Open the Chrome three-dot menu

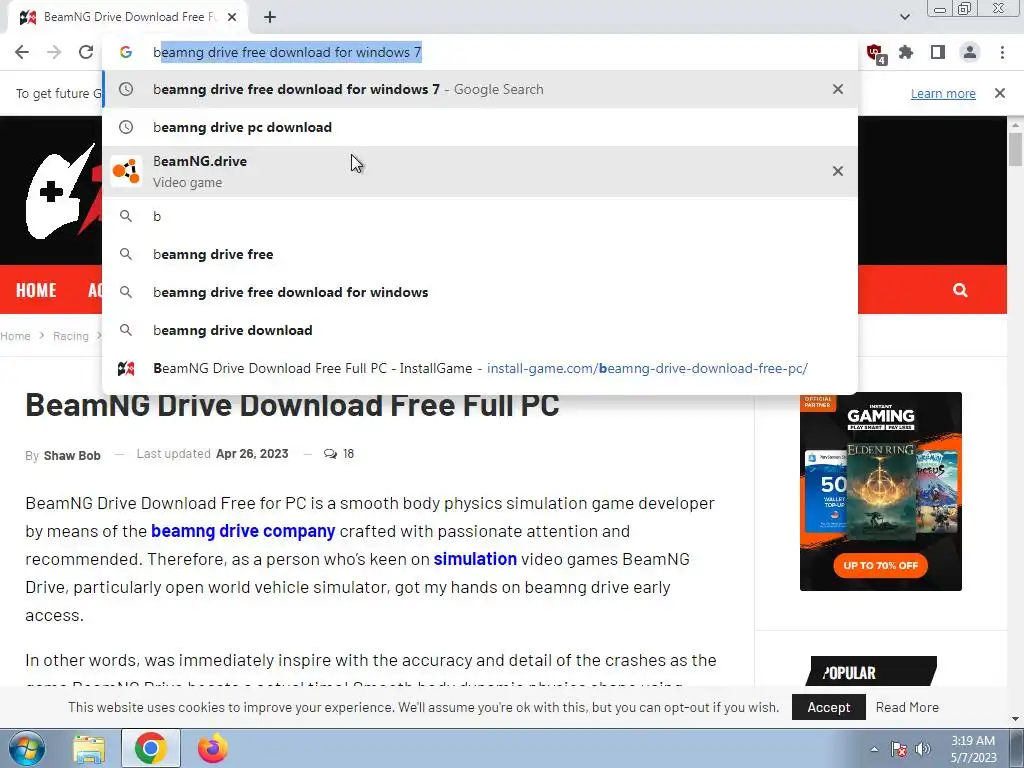(1002, 52)
